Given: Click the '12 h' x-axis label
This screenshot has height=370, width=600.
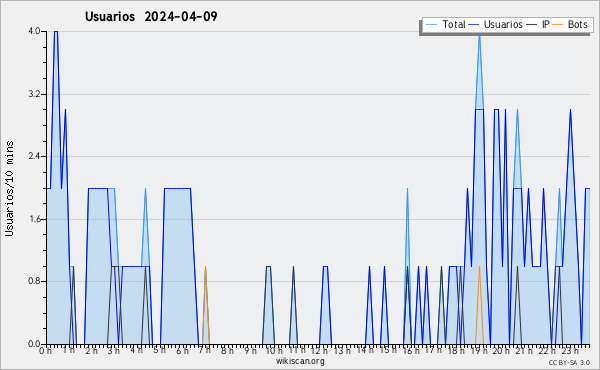Looking at the screenshot, I should pyautogui.click(x=319, y=351).
